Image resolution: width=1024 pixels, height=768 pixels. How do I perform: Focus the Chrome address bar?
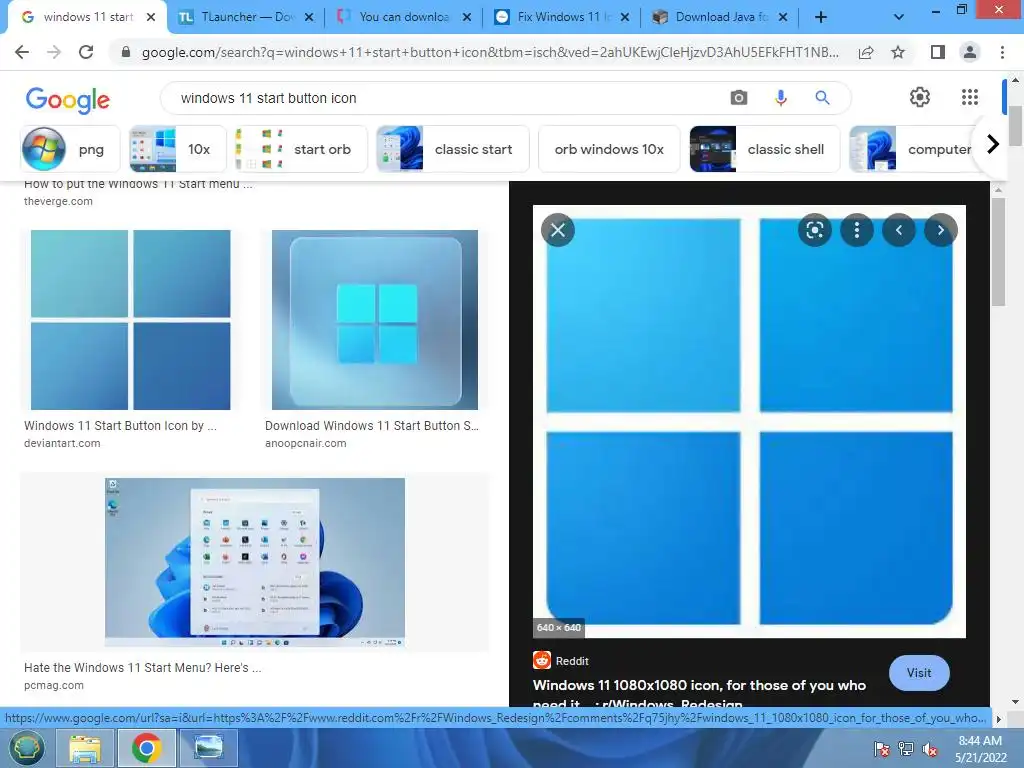point(490,52)
